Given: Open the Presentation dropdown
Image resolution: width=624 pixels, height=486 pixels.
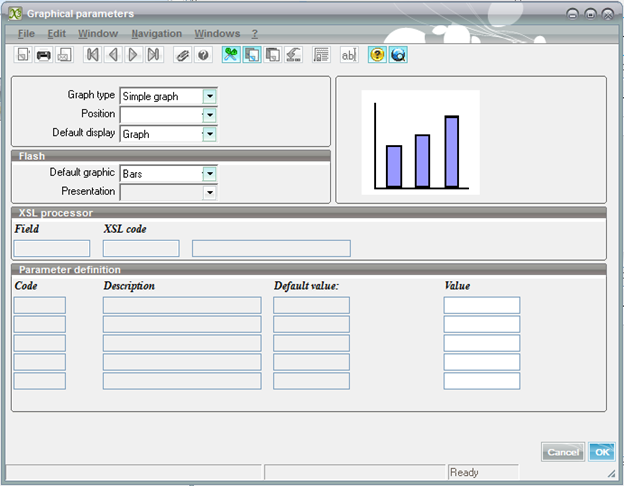Looking at the screenshot, I should point(210,193).
